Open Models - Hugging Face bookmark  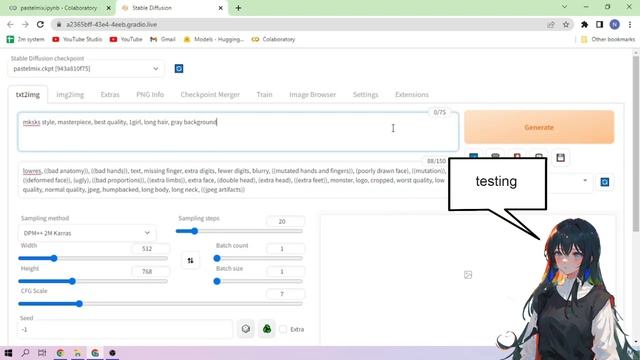click(213, 39)
